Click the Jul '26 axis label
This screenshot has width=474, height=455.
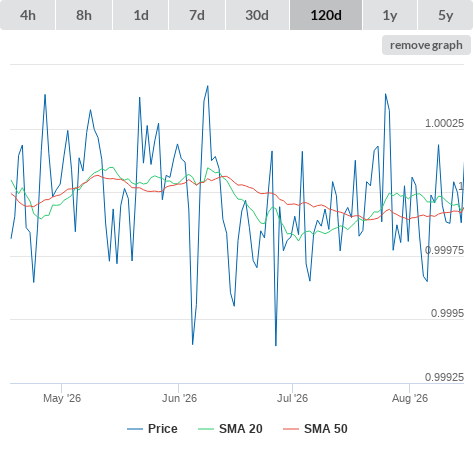tap(292, 398)
